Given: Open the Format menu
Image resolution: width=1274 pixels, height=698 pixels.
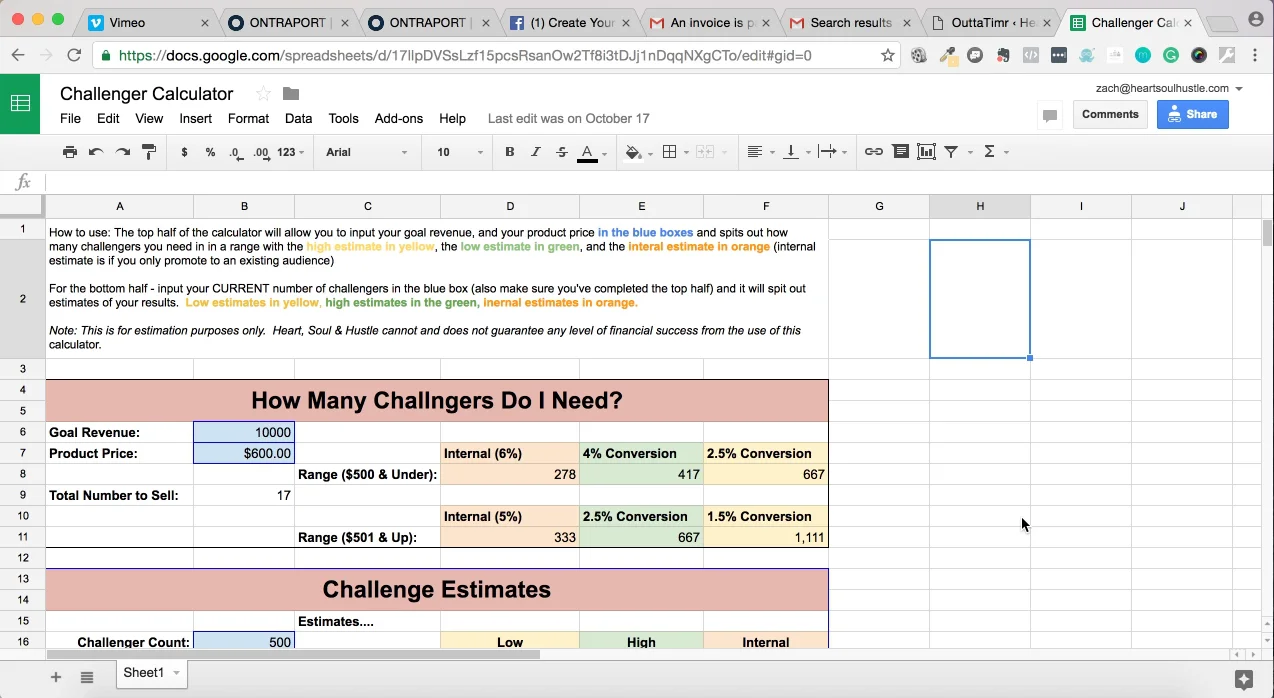Looking at the screenshot, I should point(248,118).
